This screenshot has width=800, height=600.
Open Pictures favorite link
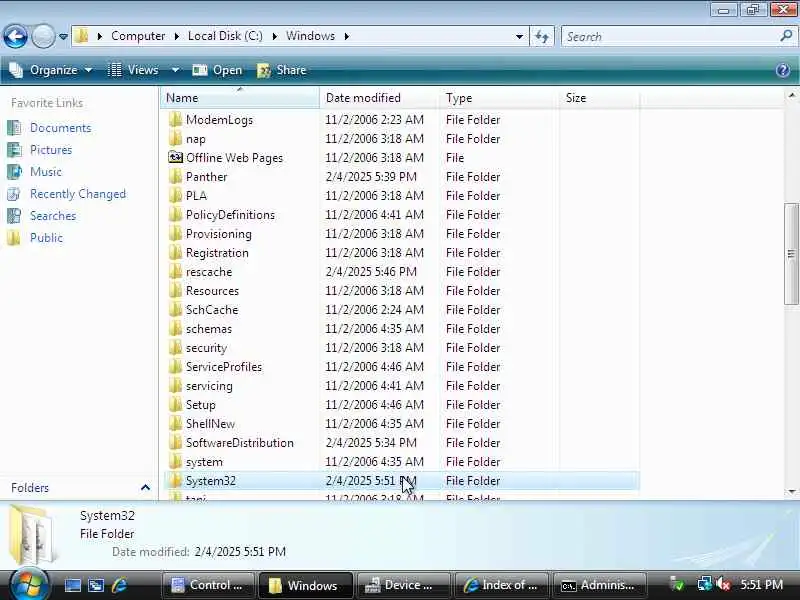(51, 149)
